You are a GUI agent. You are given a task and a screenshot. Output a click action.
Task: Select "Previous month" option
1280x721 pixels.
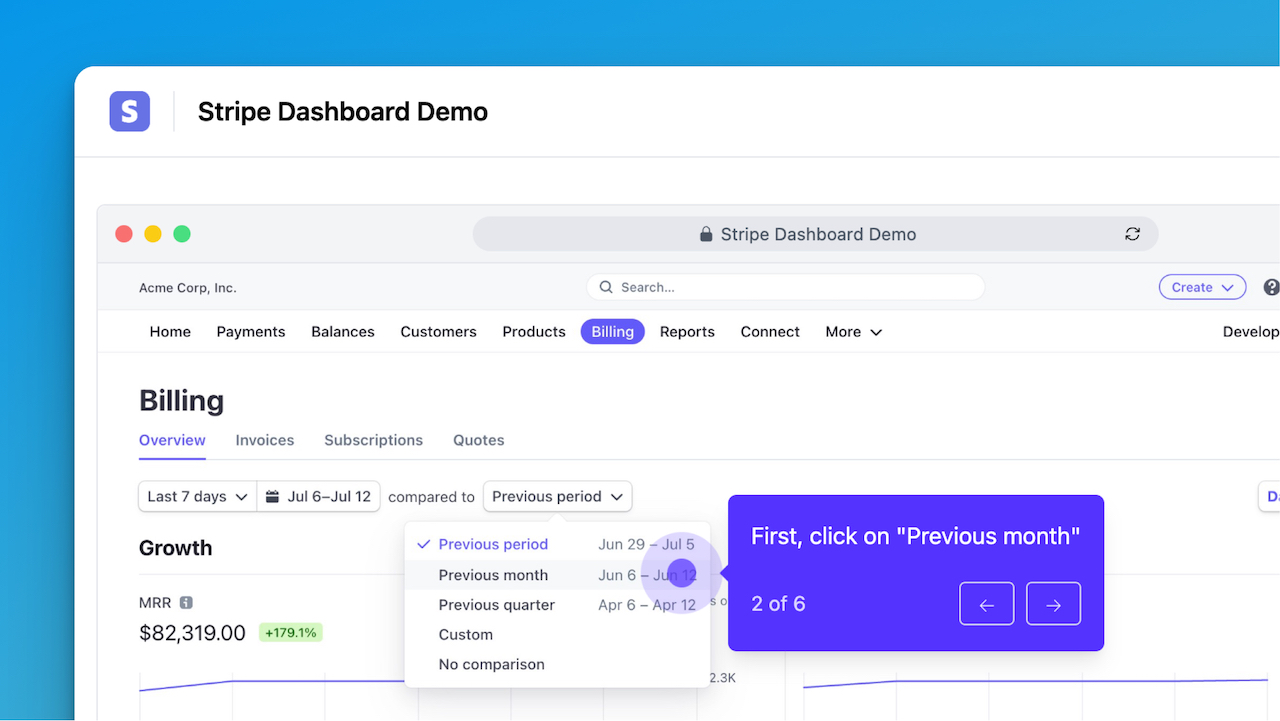[x=557, y=575]
